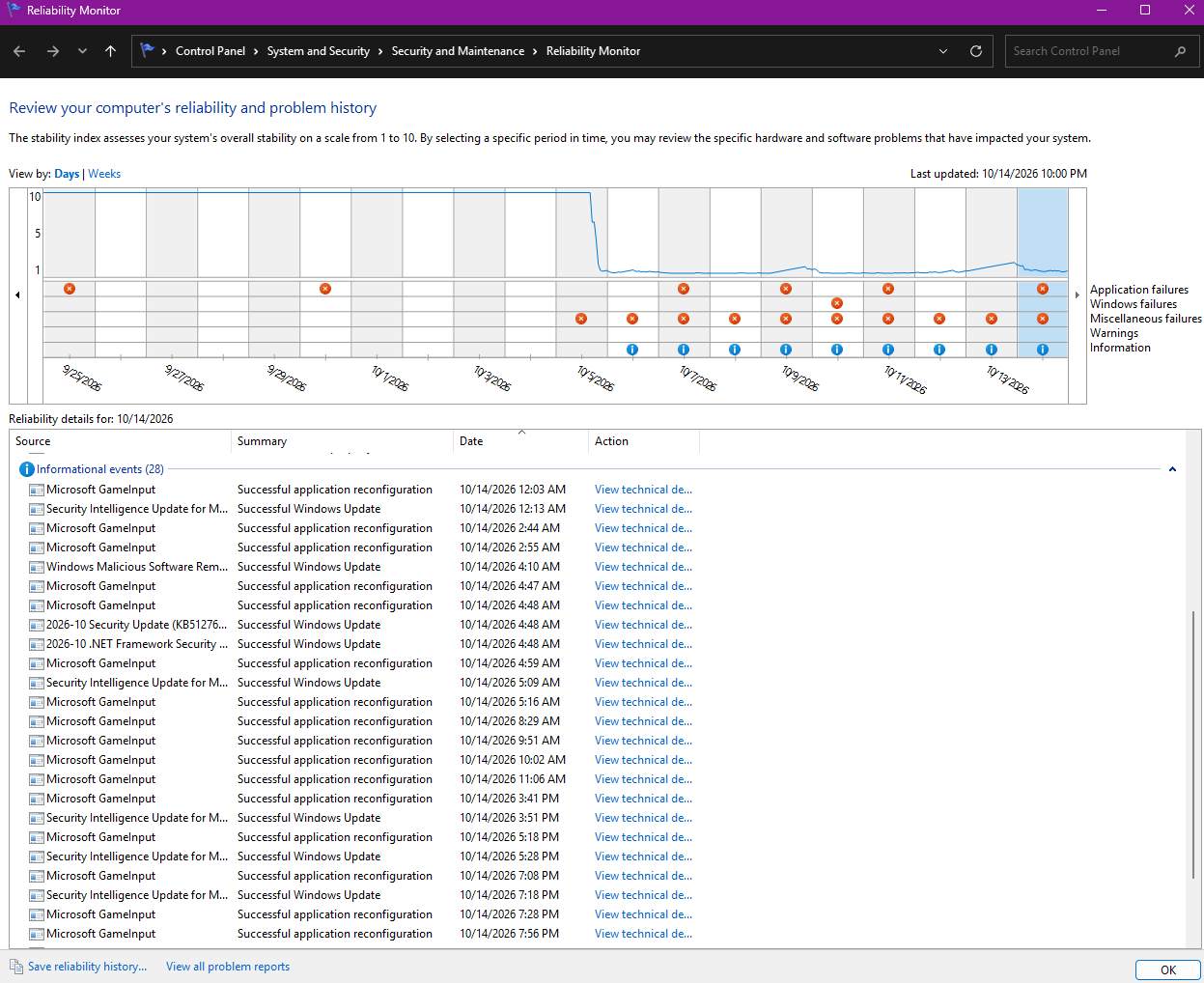Collapse the Informational events group
This screenshot has height=983, width=1204.
1172,469
